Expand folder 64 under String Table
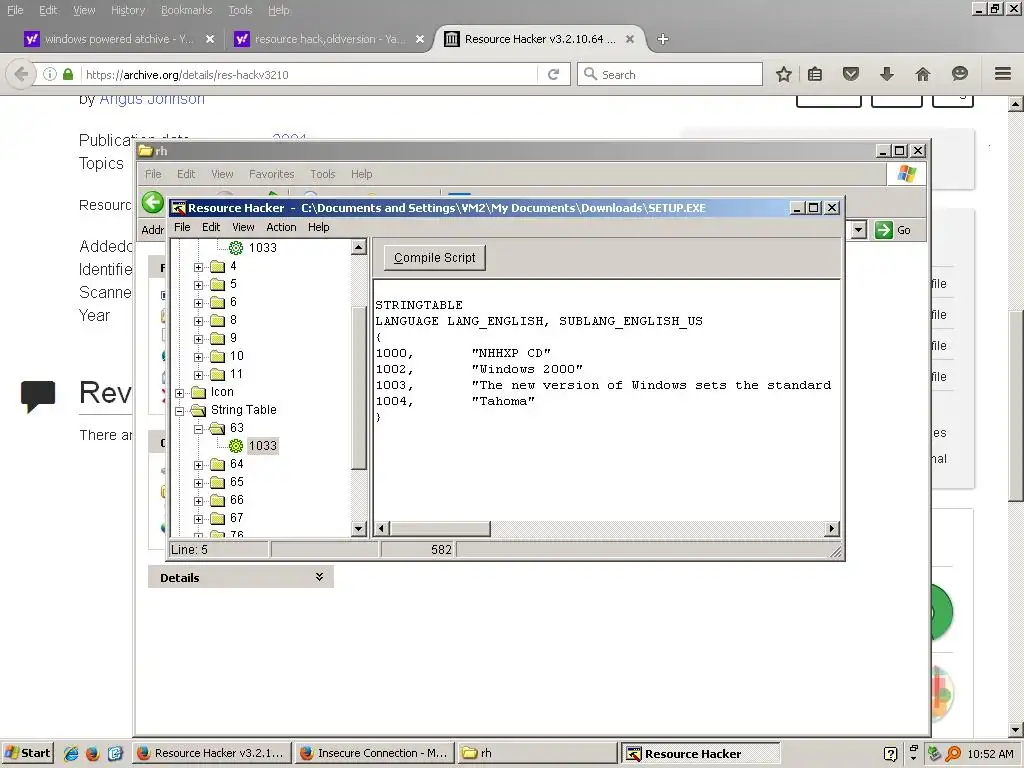1024x768 pixels. (199, 465)
